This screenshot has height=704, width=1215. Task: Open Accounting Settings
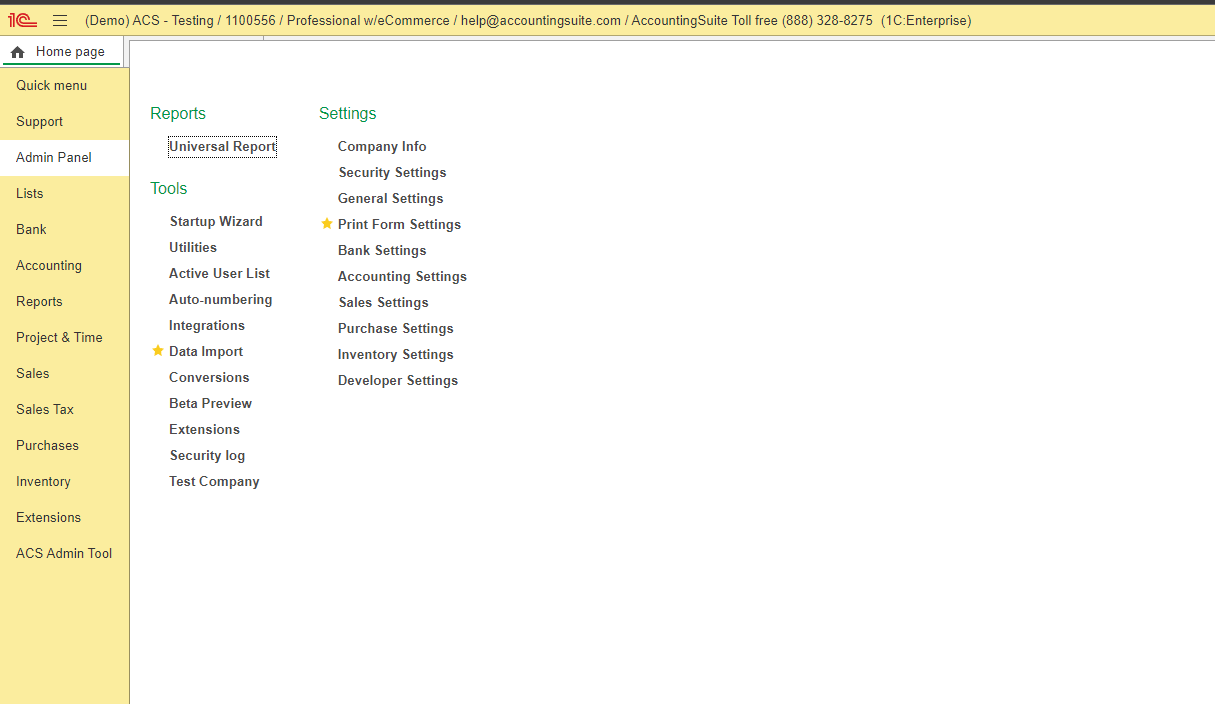pos(402,277)
